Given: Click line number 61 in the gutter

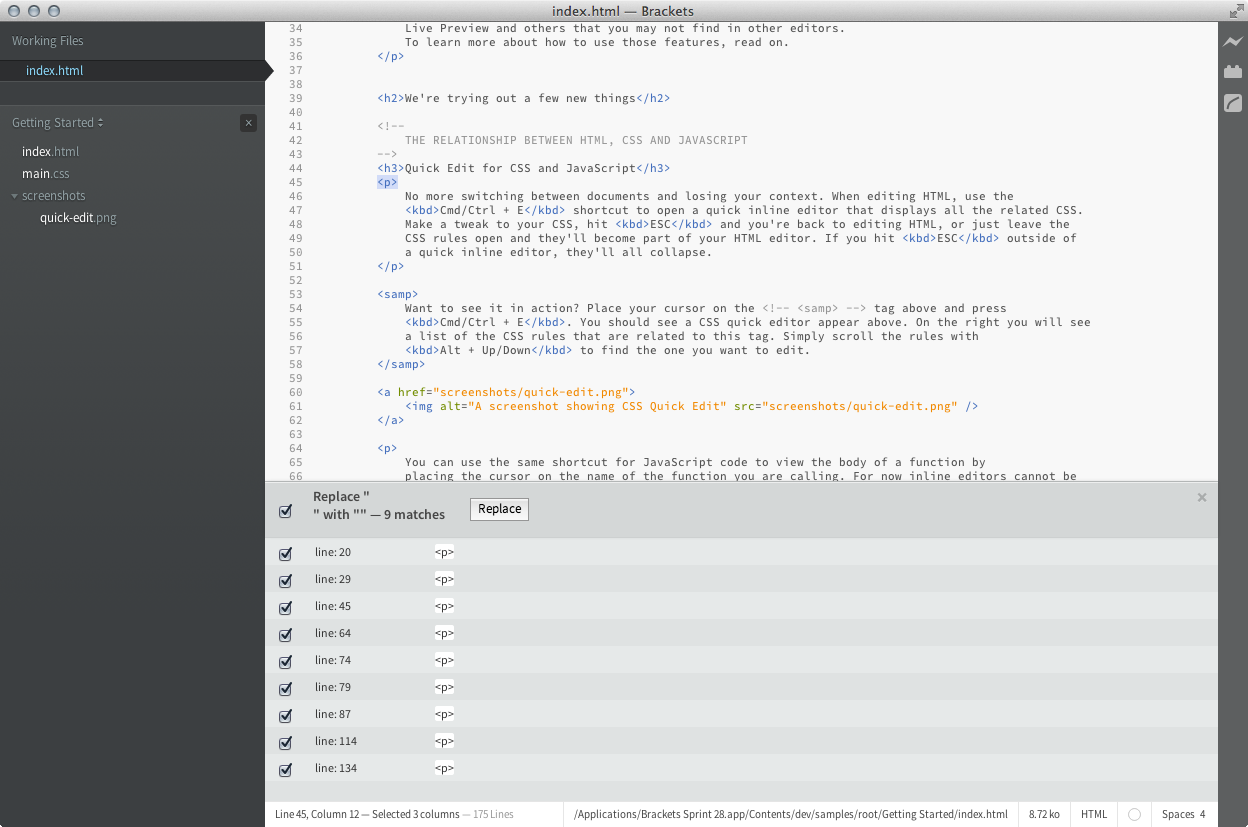Looking at the screenshot, I should point(295,406).
